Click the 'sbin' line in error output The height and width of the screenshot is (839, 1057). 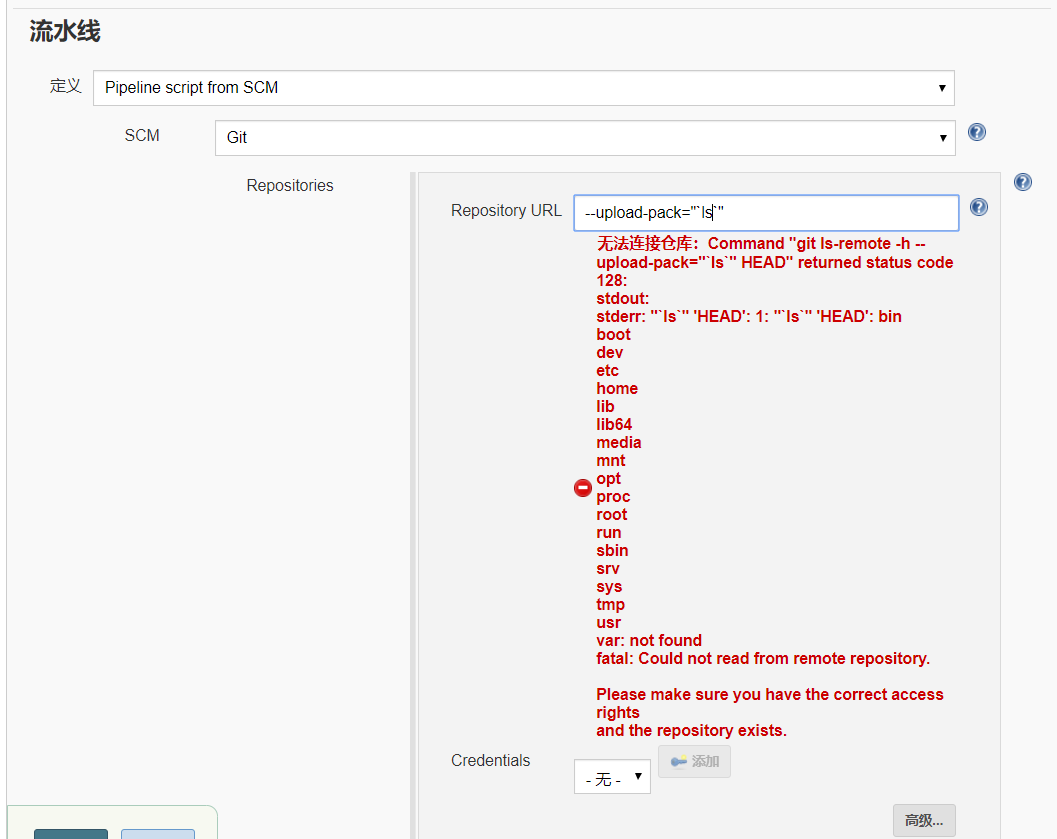pos(612,551)
